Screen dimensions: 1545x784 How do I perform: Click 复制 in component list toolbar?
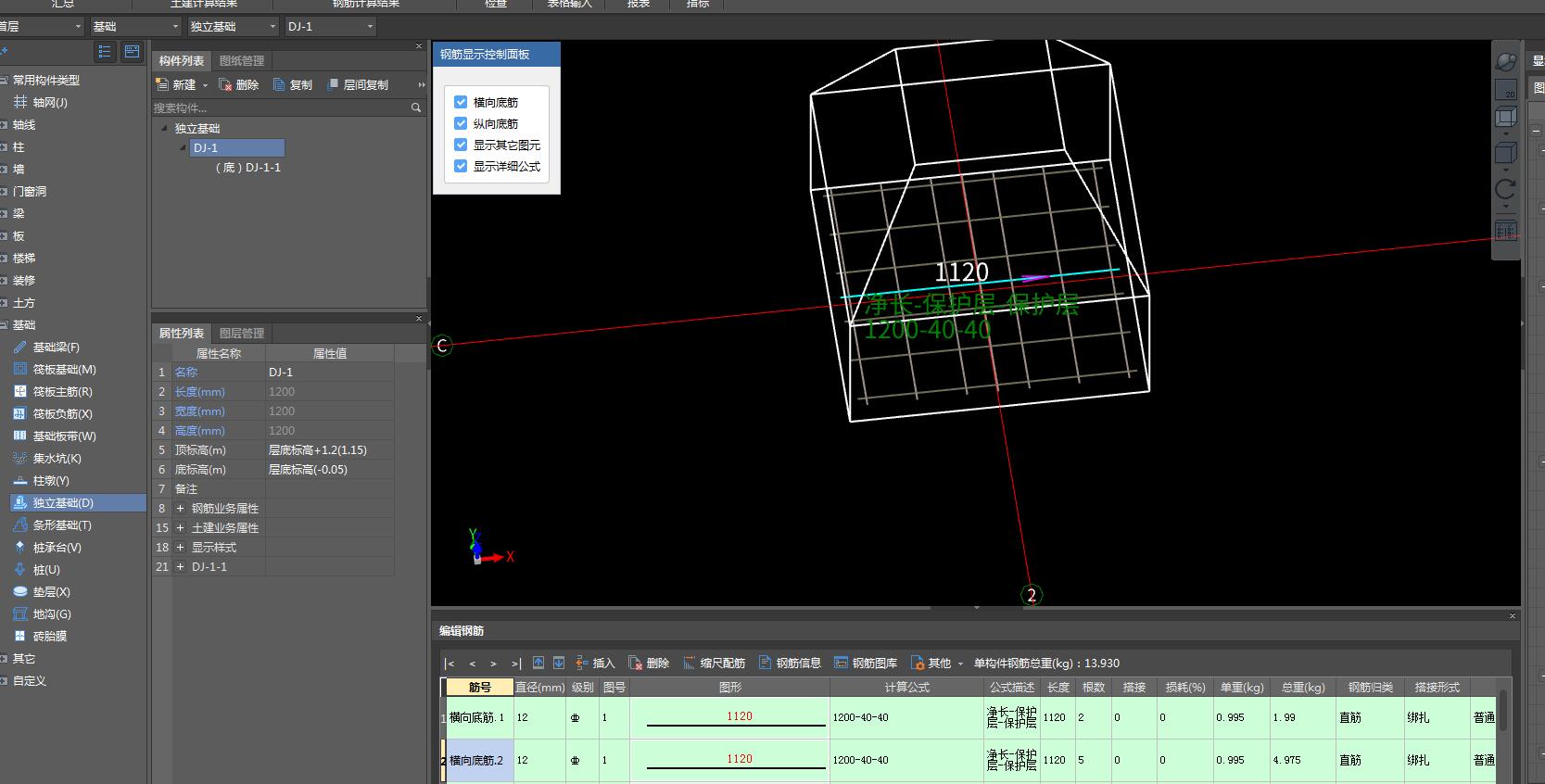(x=293, y=85)
